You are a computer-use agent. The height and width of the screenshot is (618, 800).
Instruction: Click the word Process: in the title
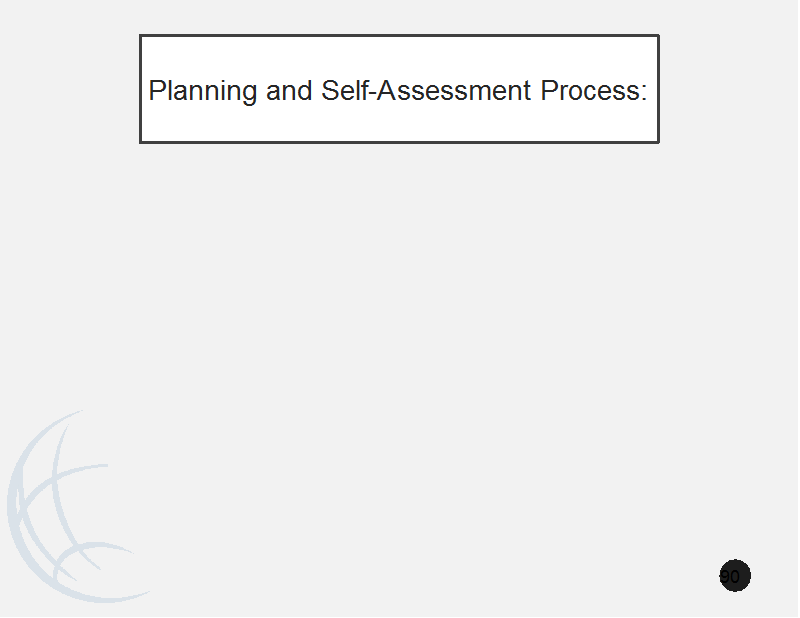(x=594, y=90)
